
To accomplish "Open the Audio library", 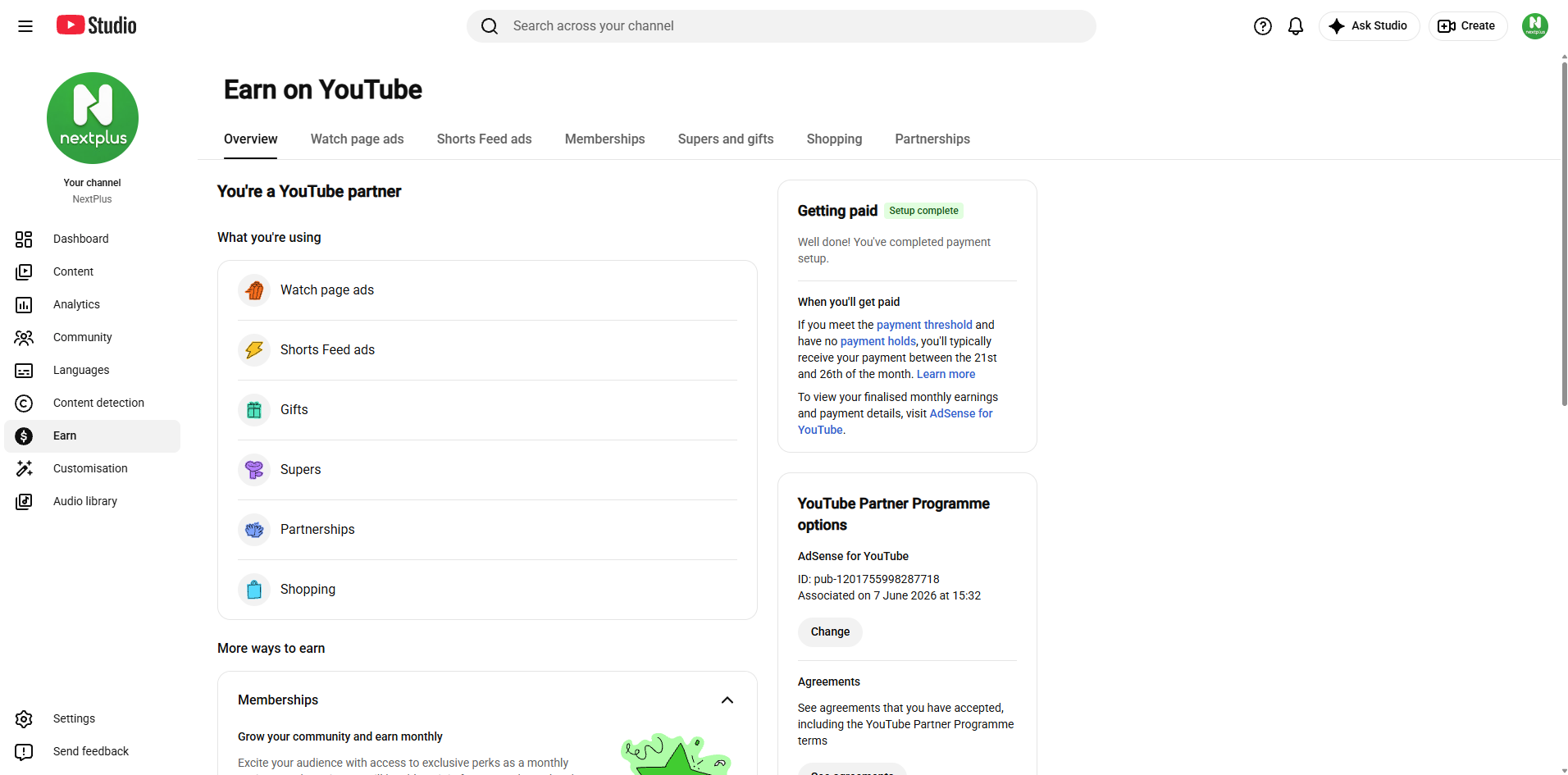I will [92, 501].
